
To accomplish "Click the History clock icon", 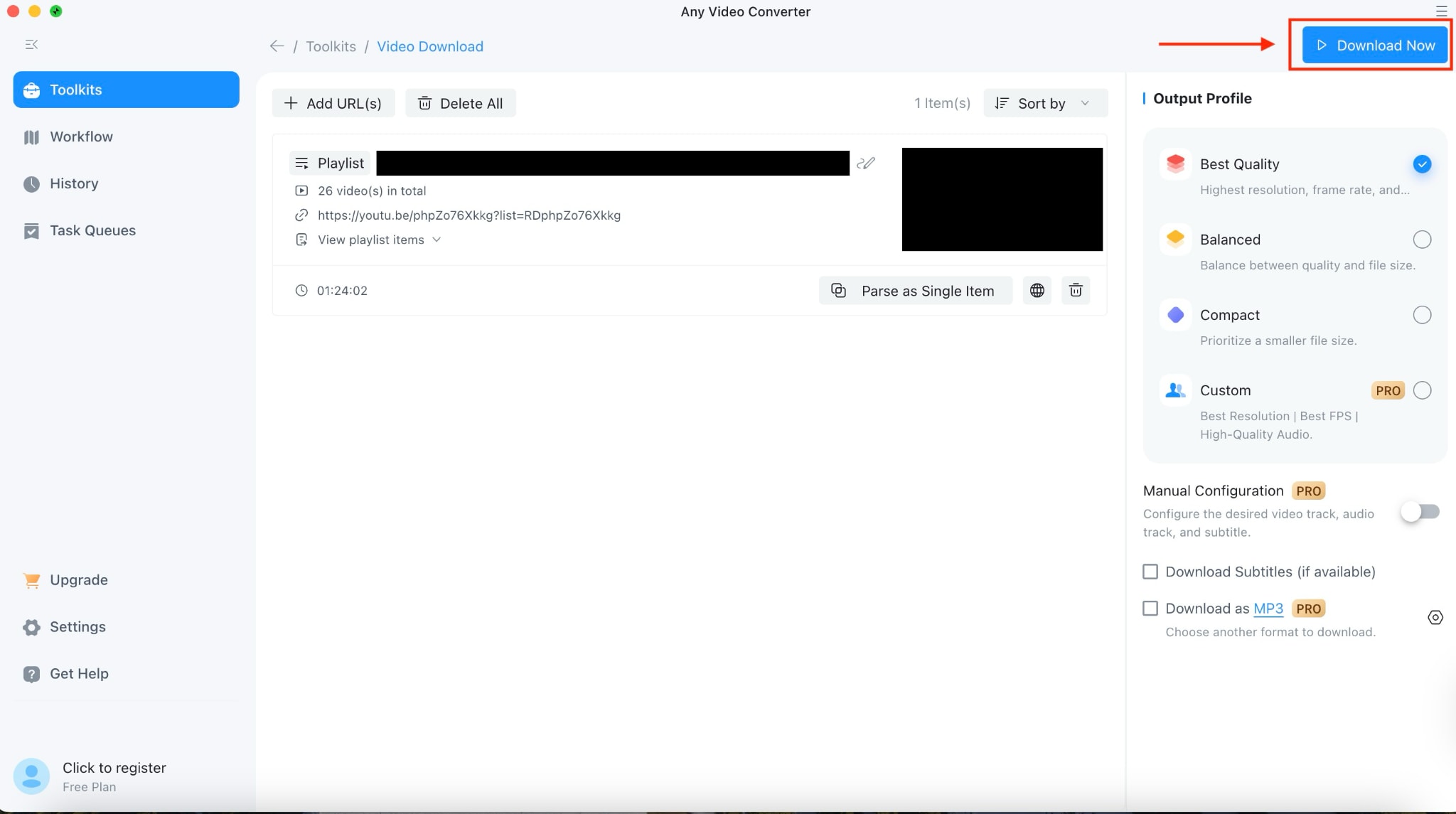I will point(31,184).
